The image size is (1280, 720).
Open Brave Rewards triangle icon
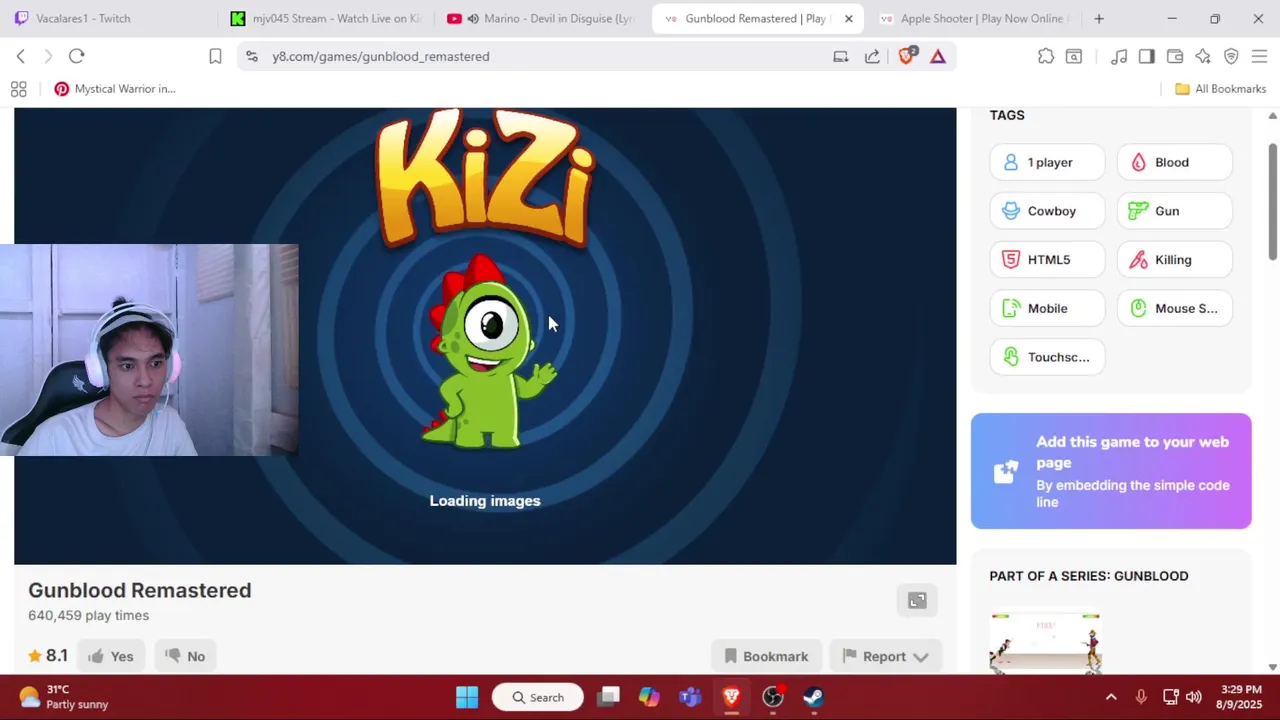[x=938, y=56]
